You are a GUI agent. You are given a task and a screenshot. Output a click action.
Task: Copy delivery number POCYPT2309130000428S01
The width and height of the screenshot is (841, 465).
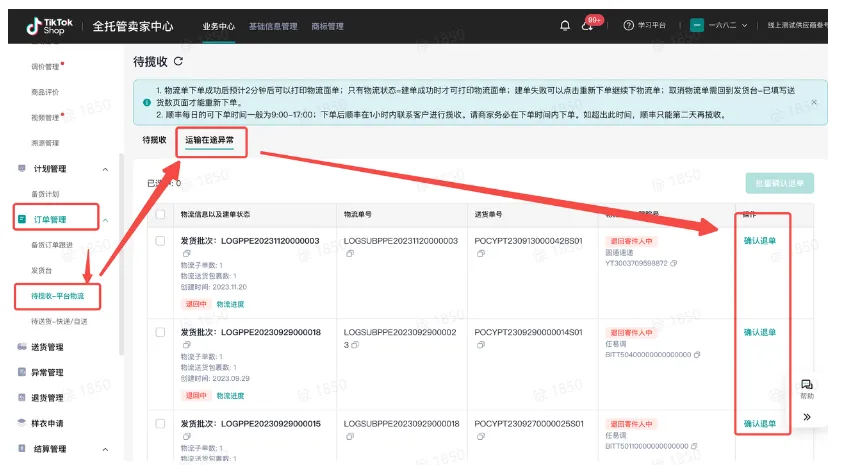[481, 253]
